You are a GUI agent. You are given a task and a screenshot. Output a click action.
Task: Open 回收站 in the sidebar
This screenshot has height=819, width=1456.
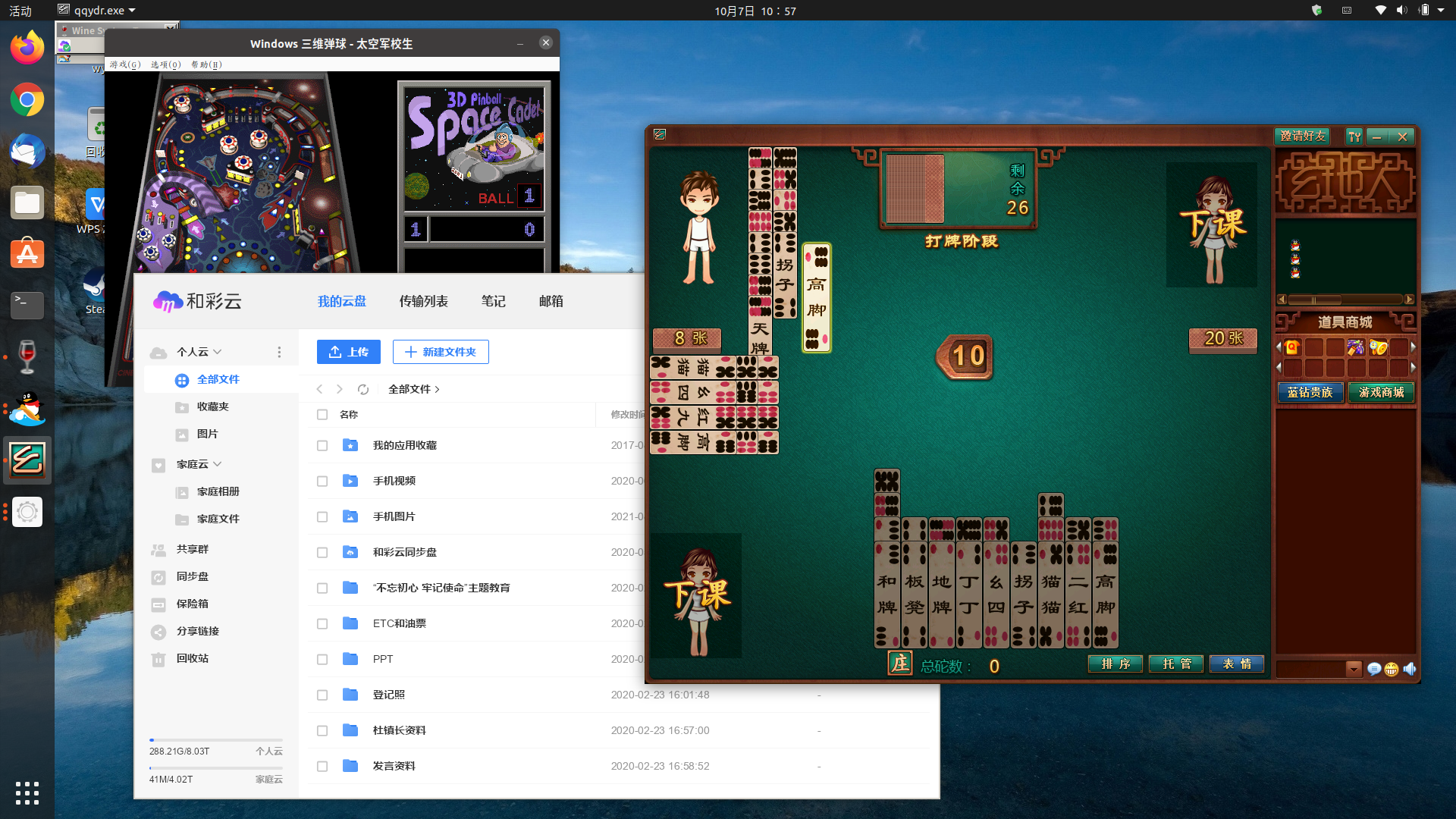click(x=193, y=658)
